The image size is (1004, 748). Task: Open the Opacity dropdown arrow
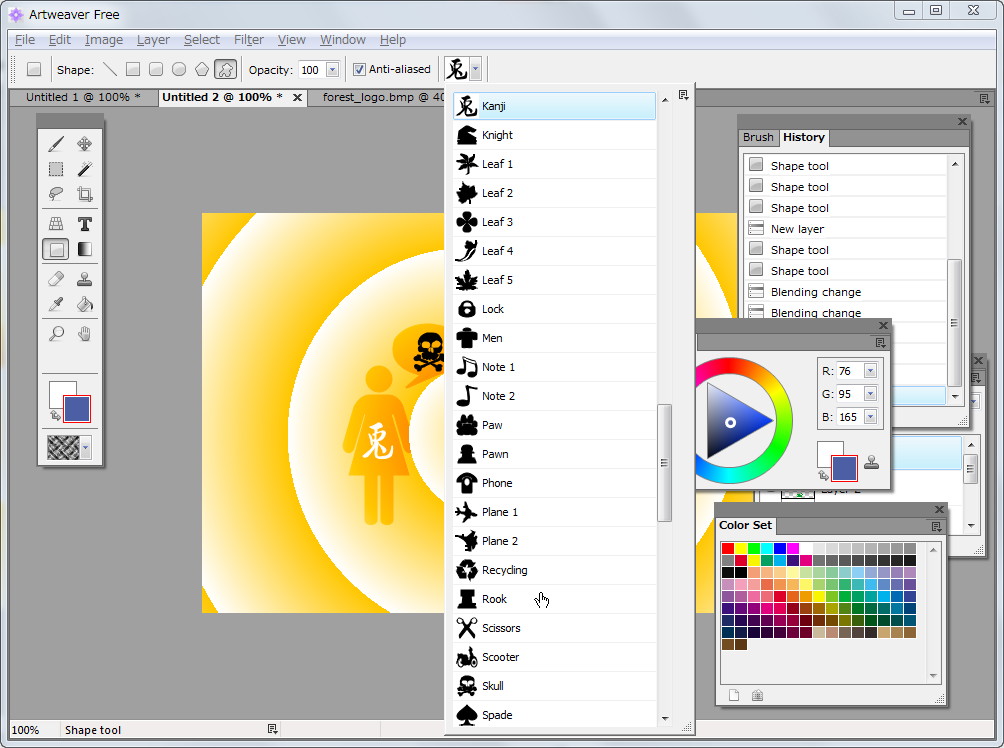pos(333,69)
